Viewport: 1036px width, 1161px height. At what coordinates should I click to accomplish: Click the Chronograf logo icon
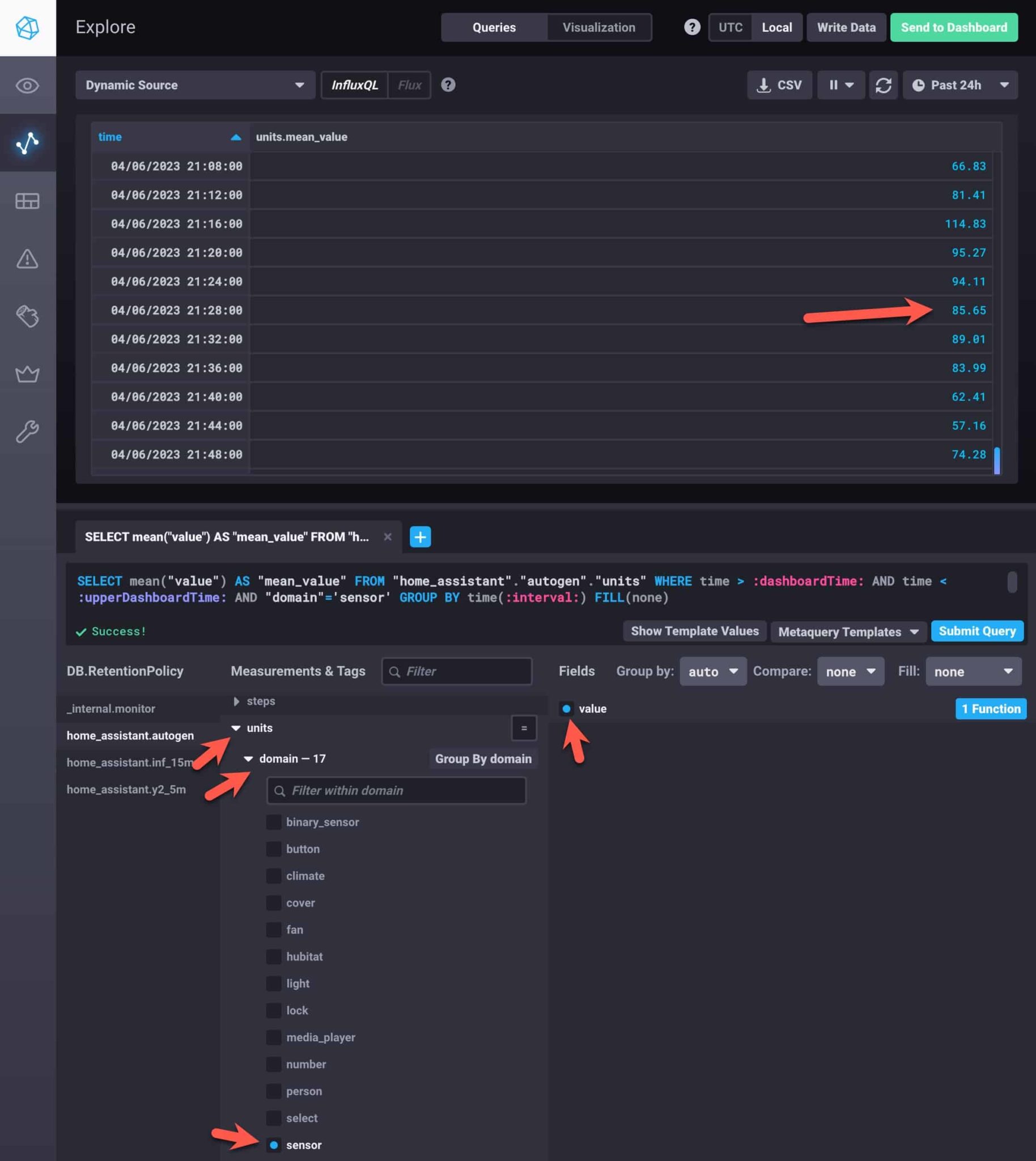point(27,27)
